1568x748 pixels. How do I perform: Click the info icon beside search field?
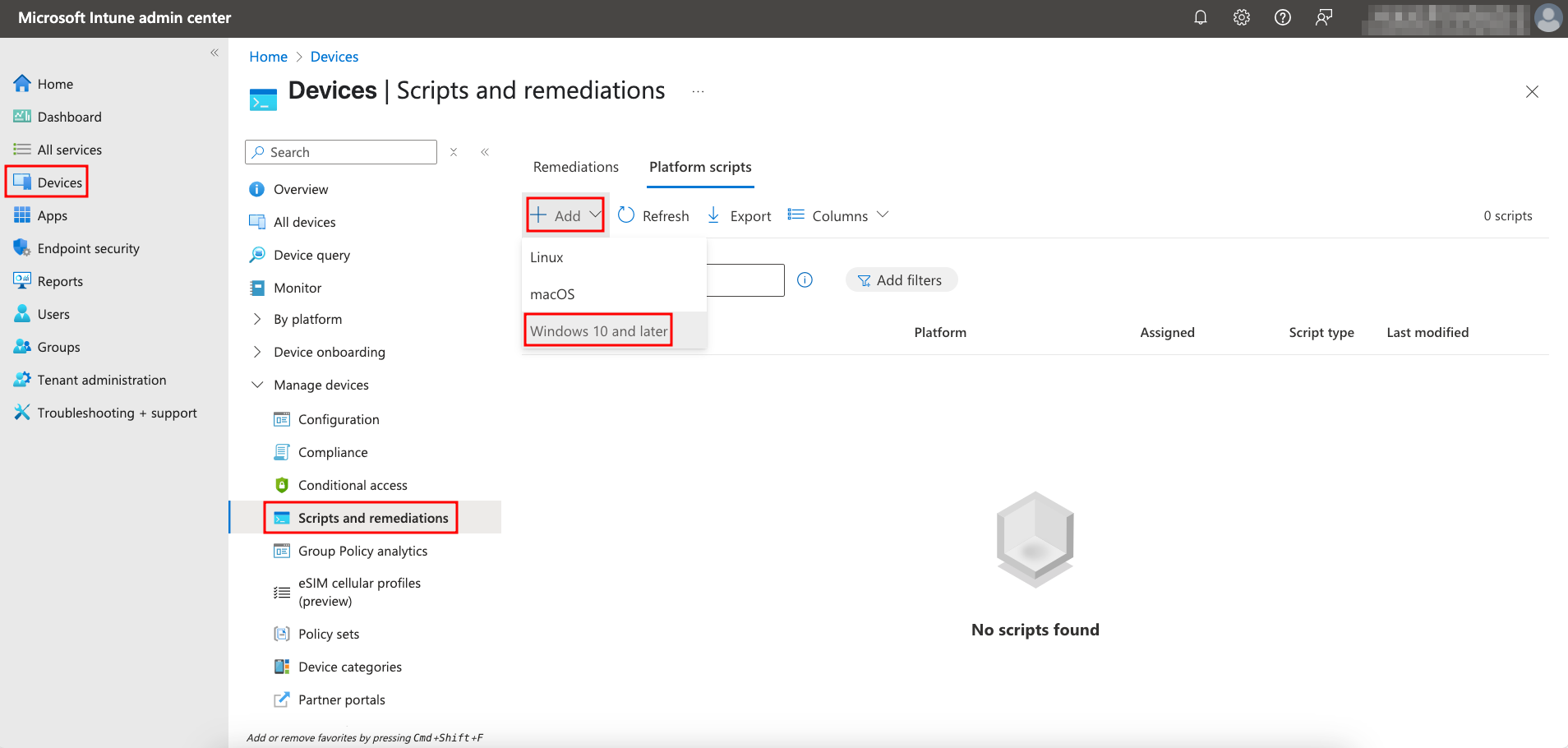(x=805, y=280)
